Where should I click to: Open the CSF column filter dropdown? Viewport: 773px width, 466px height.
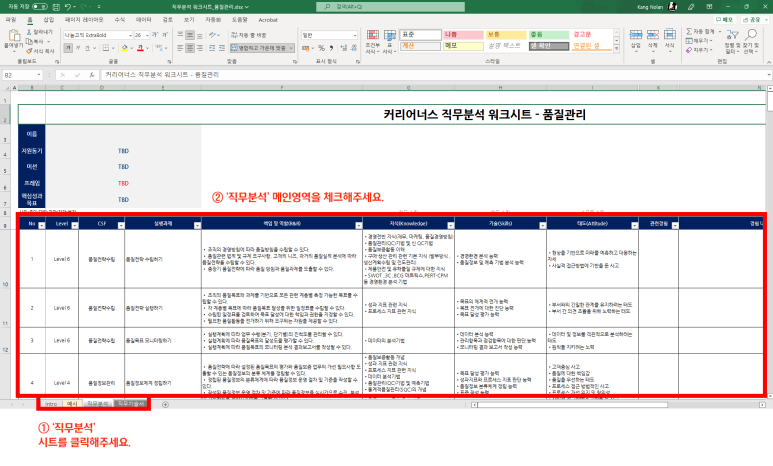click(x=121, y=225)
